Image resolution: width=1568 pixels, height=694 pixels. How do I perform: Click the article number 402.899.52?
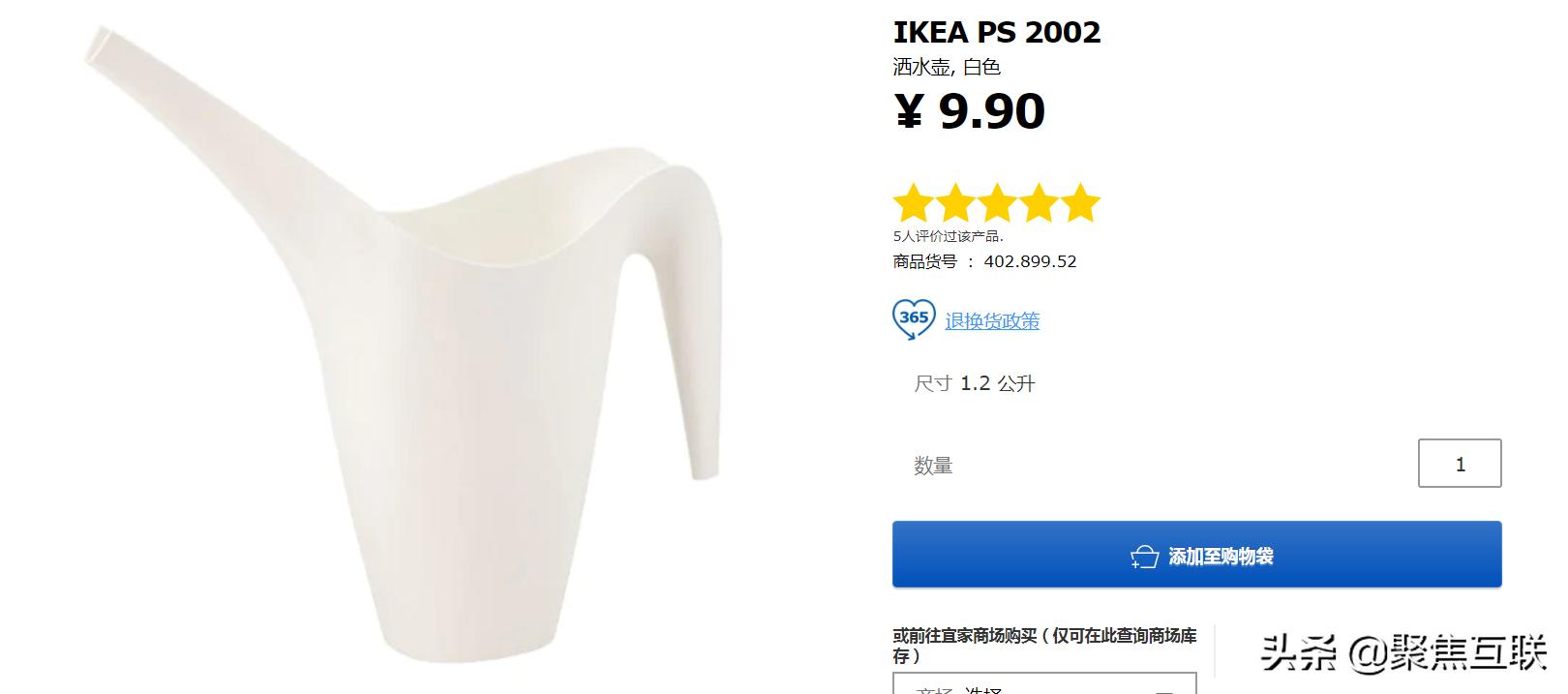[x=1030, y=261]
